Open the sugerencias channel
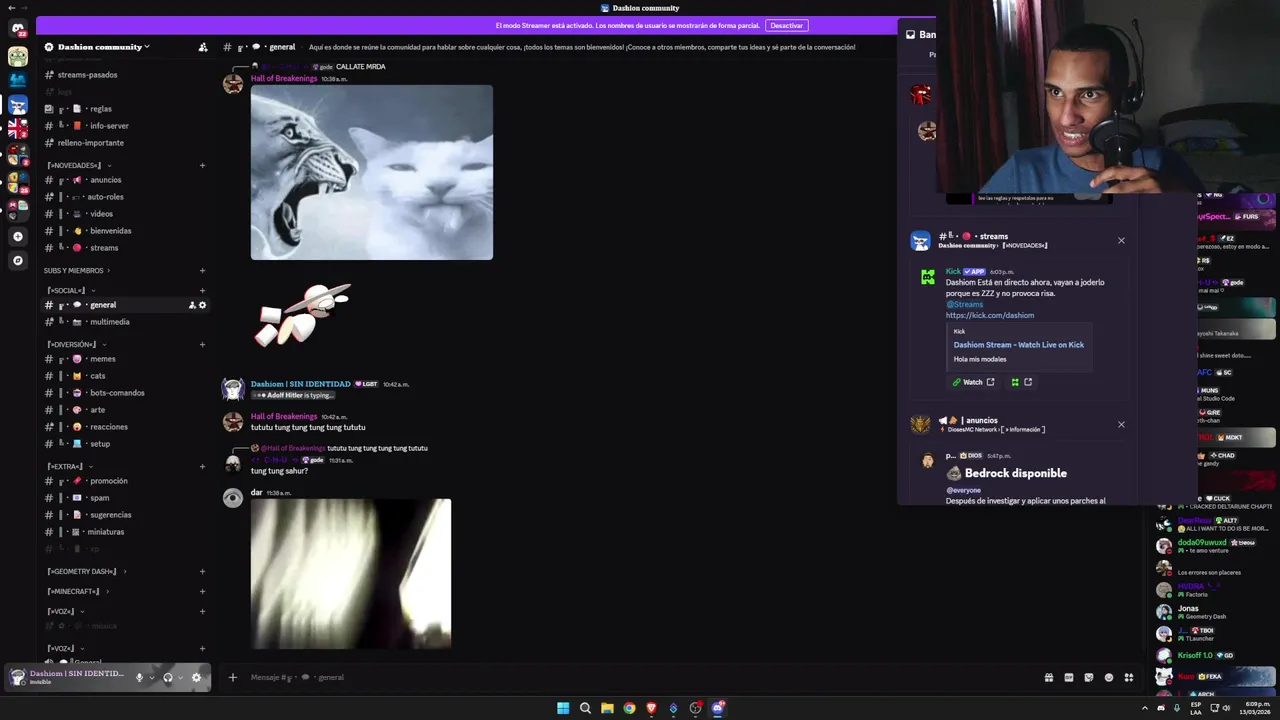This screenshot has width=1280, height=720. 125,515
